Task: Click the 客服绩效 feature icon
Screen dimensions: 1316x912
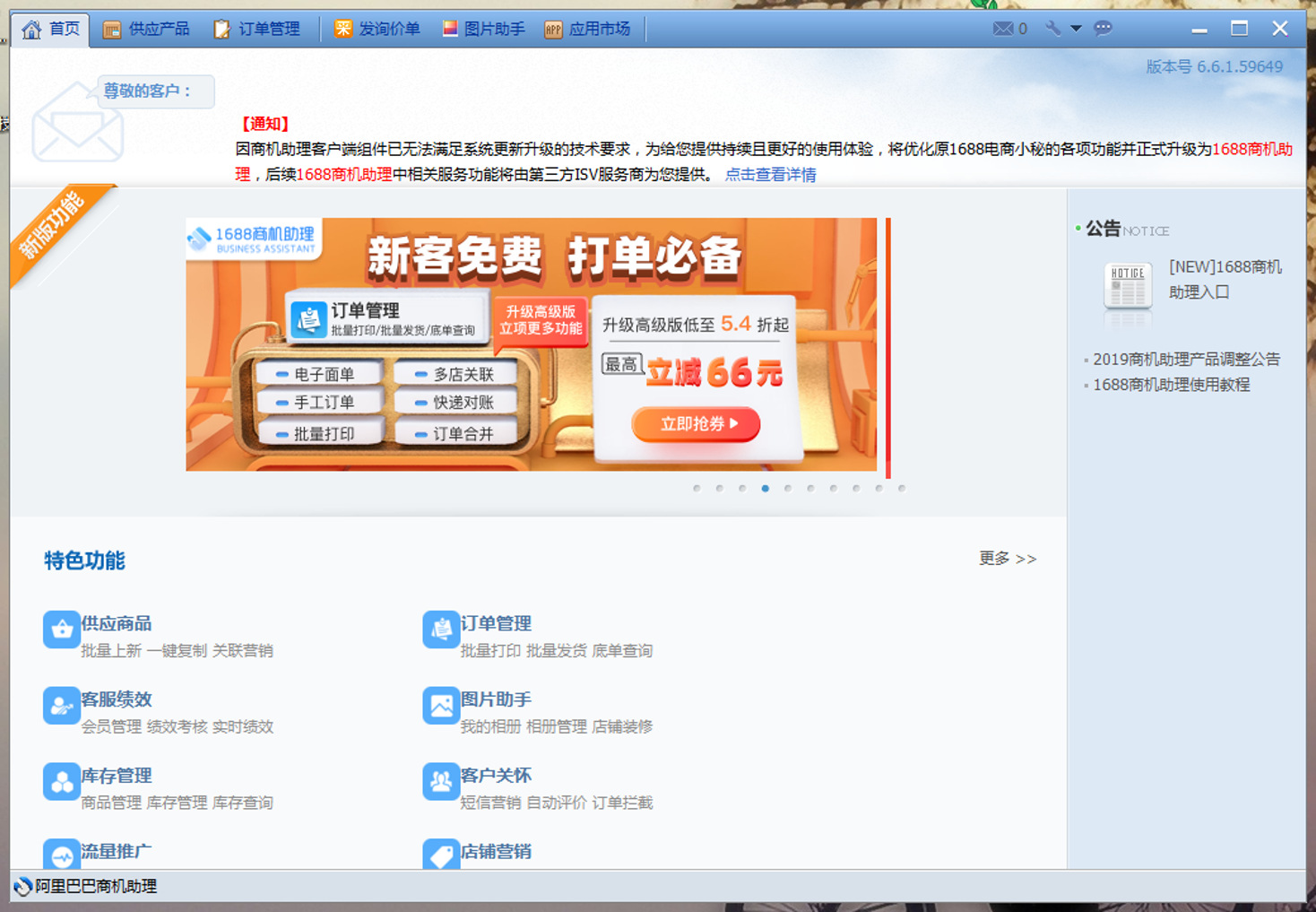Action: 61,705
